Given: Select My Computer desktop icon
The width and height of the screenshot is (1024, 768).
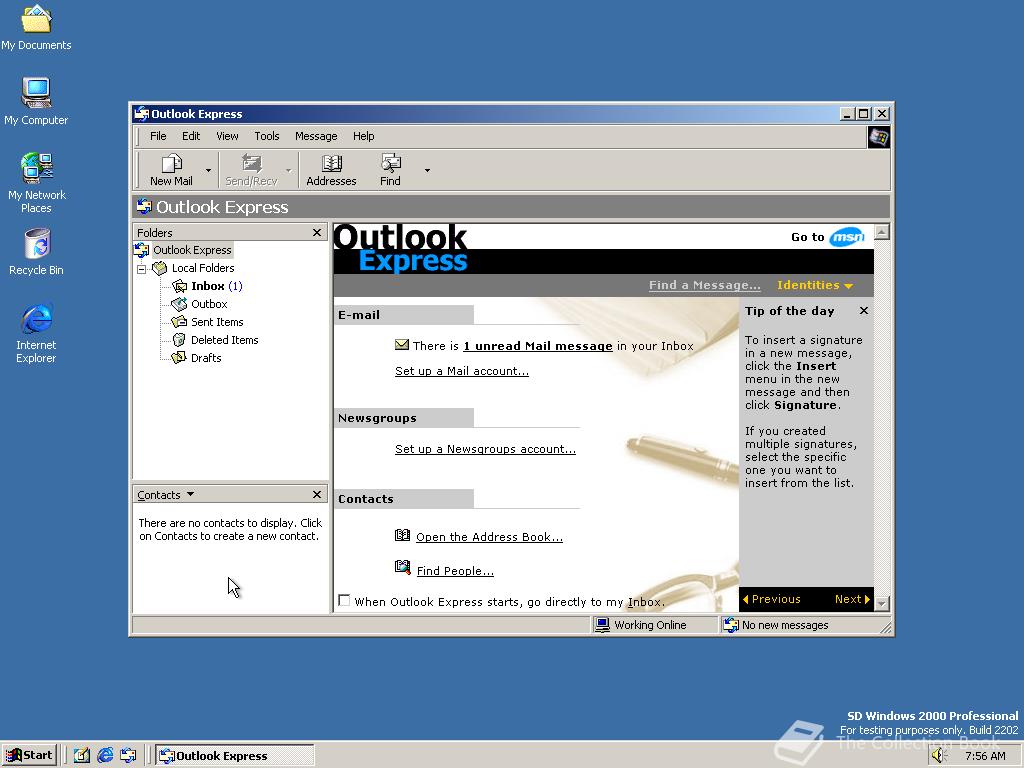Looking at the screenshot, I should [x=36, y=93].
